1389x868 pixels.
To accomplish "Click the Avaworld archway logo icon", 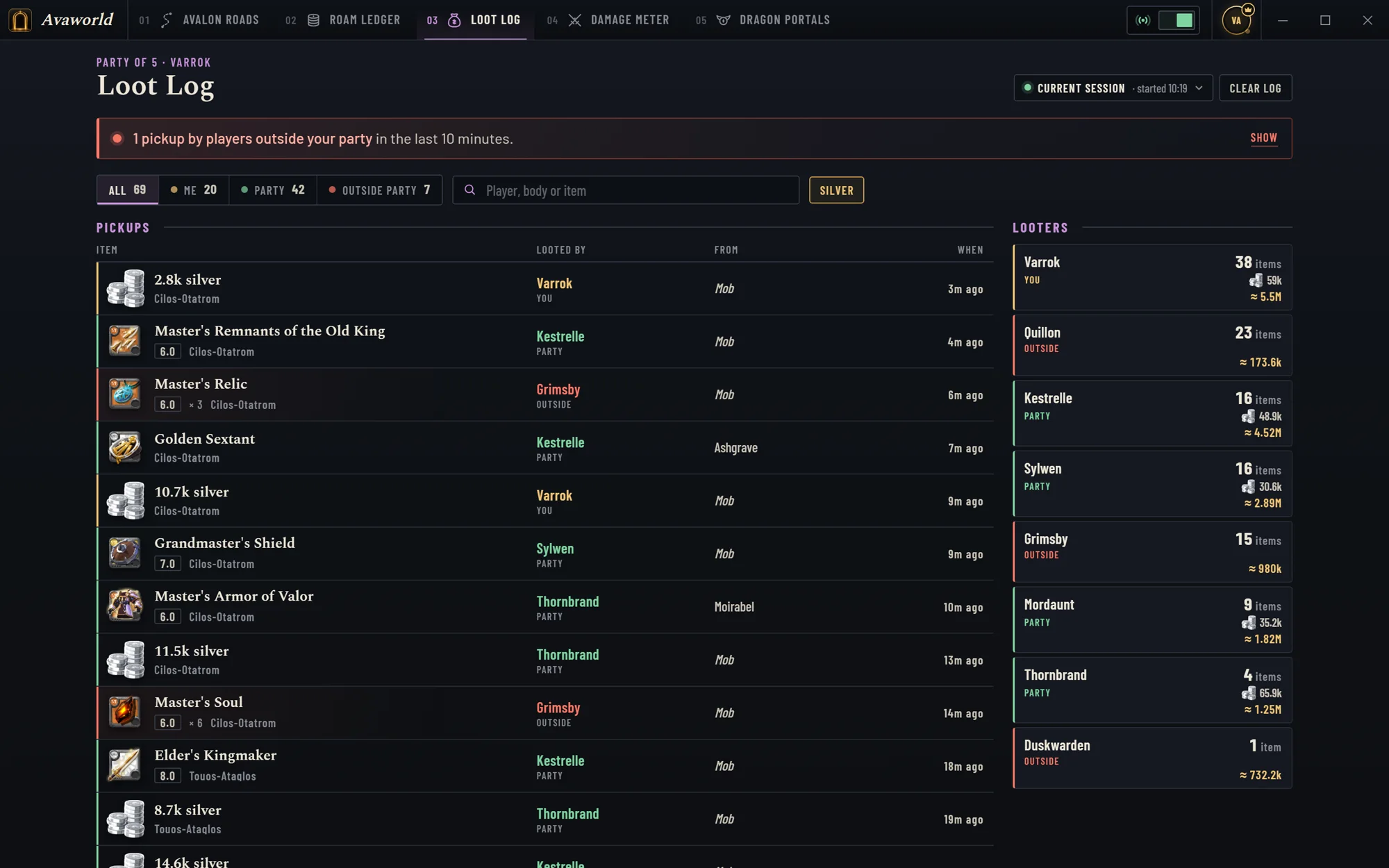I will tap(20, 20).
